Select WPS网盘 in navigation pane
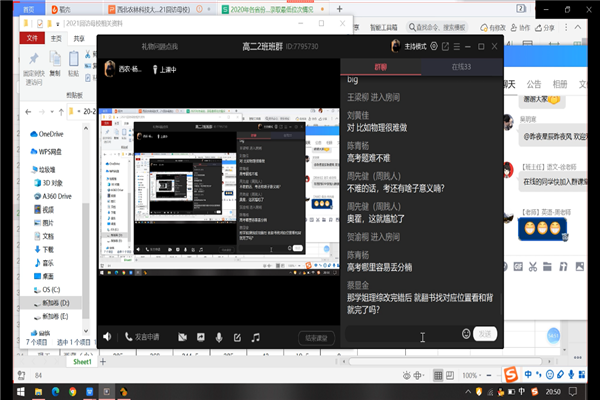 46,152
